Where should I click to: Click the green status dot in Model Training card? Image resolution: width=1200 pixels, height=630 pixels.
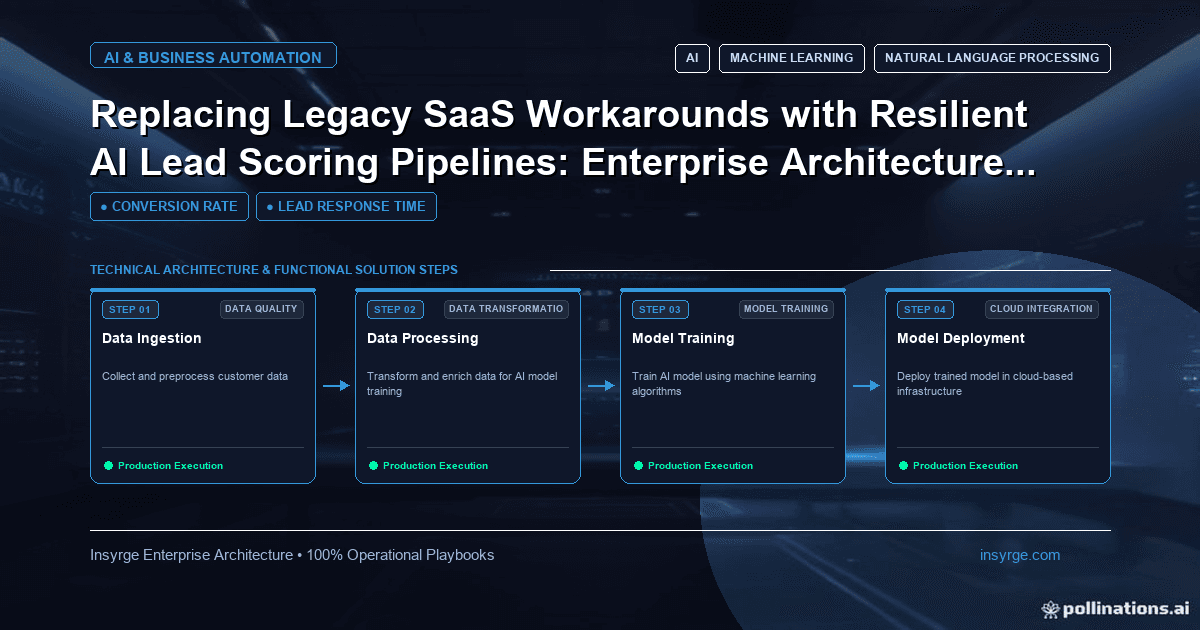tap(638, 465)
